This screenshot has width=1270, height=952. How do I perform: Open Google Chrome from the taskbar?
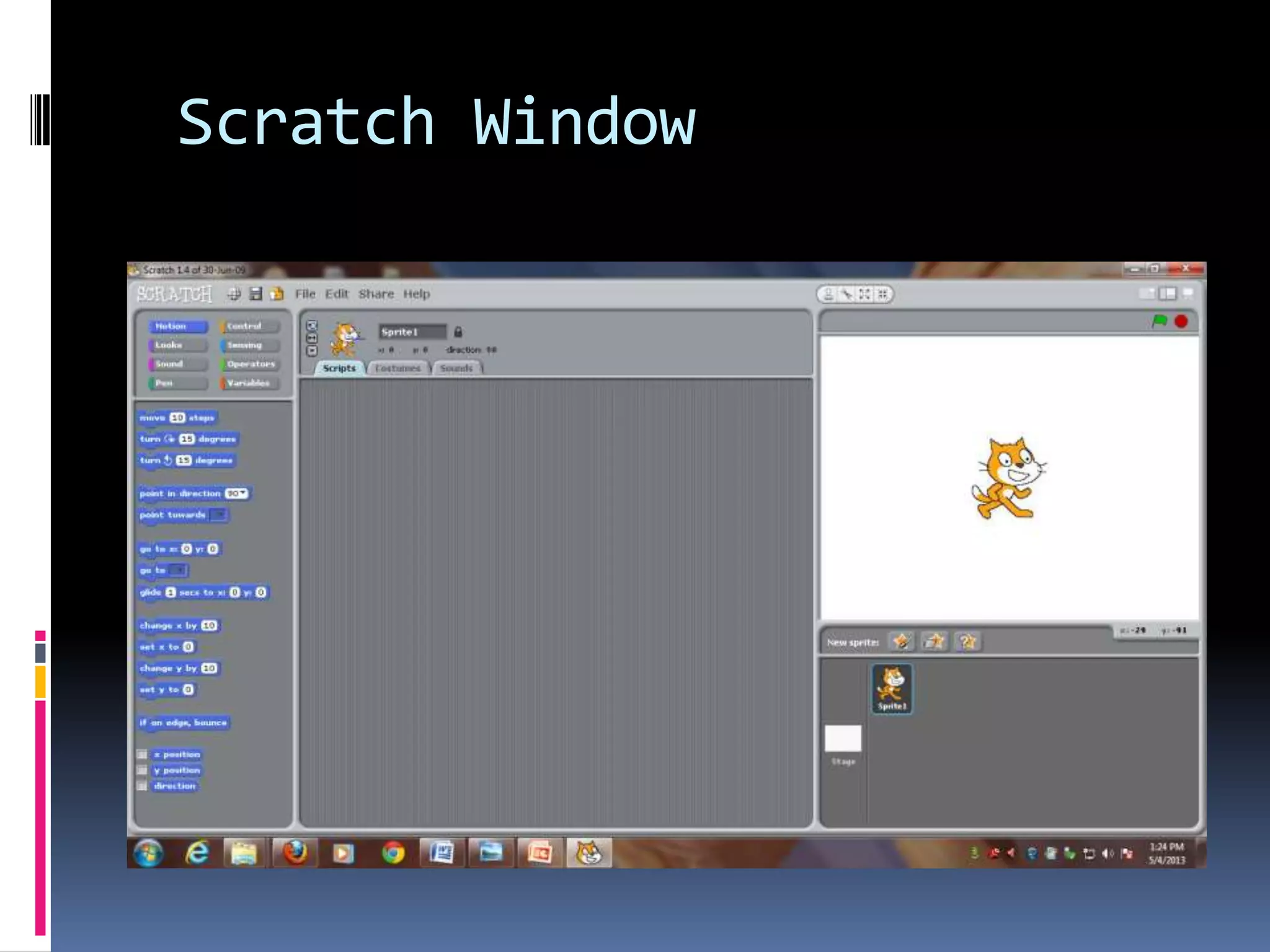pyautogui.click(x=393, y=853)
